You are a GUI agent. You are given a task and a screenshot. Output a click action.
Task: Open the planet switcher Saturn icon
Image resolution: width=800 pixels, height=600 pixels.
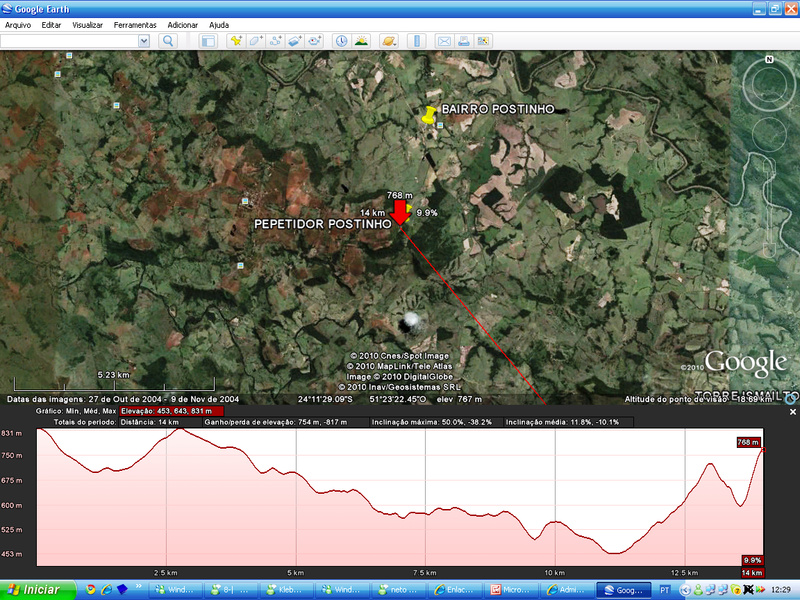(x=389, y=41)
